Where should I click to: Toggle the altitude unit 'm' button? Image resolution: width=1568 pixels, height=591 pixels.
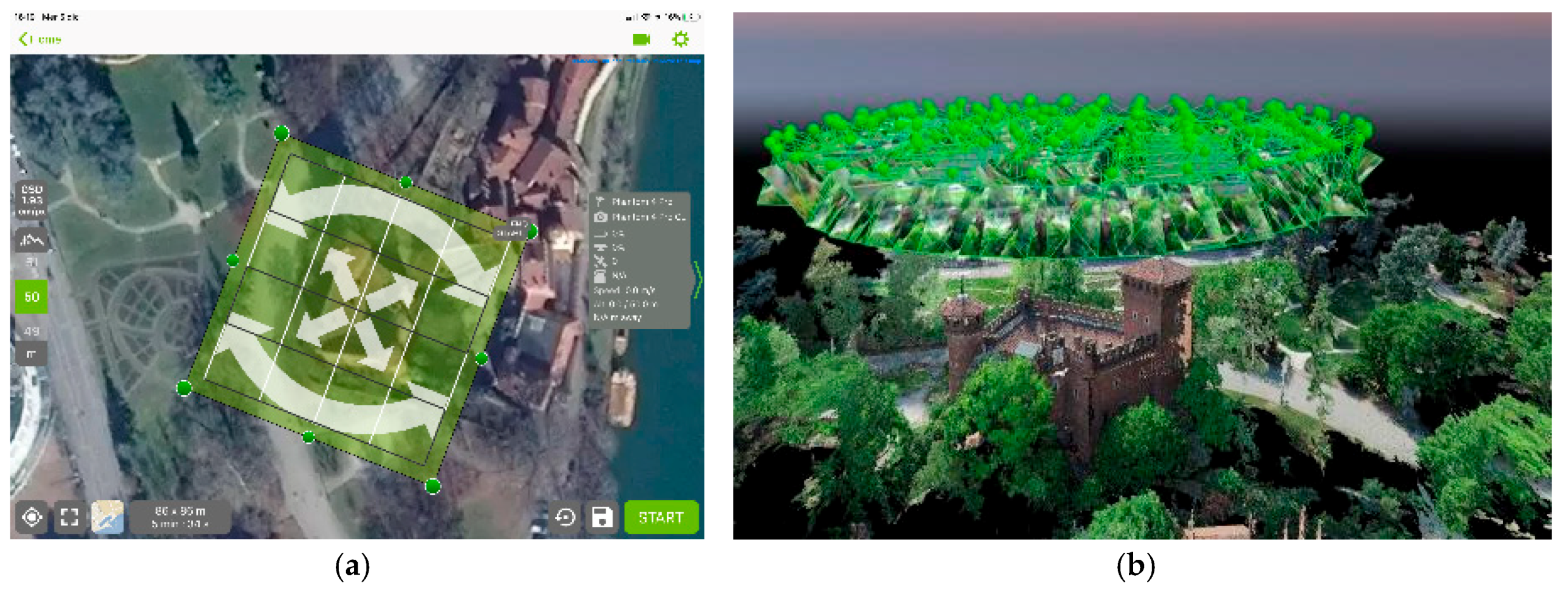click(32, 354)
